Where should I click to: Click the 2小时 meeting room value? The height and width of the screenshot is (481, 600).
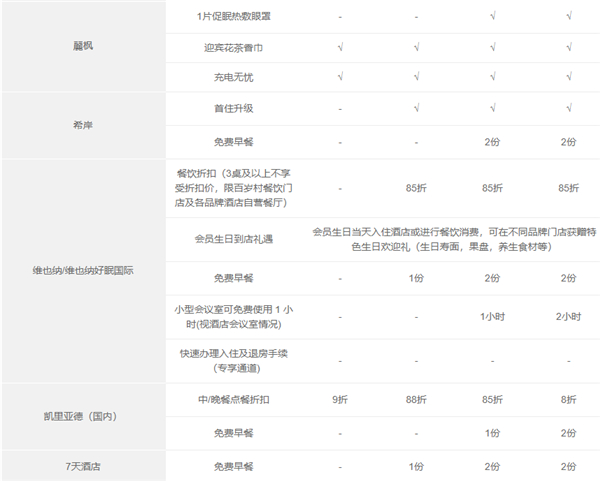[x=568, y=315]
